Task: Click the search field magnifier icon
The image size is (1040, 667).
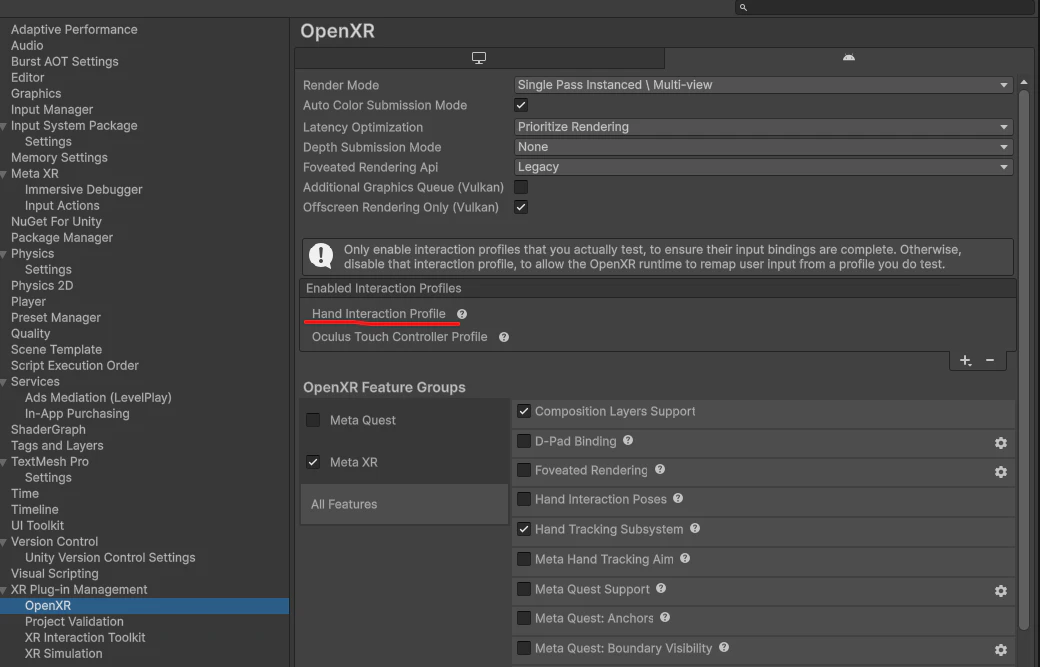Action: pyautogui.click(x=743, y=7)
